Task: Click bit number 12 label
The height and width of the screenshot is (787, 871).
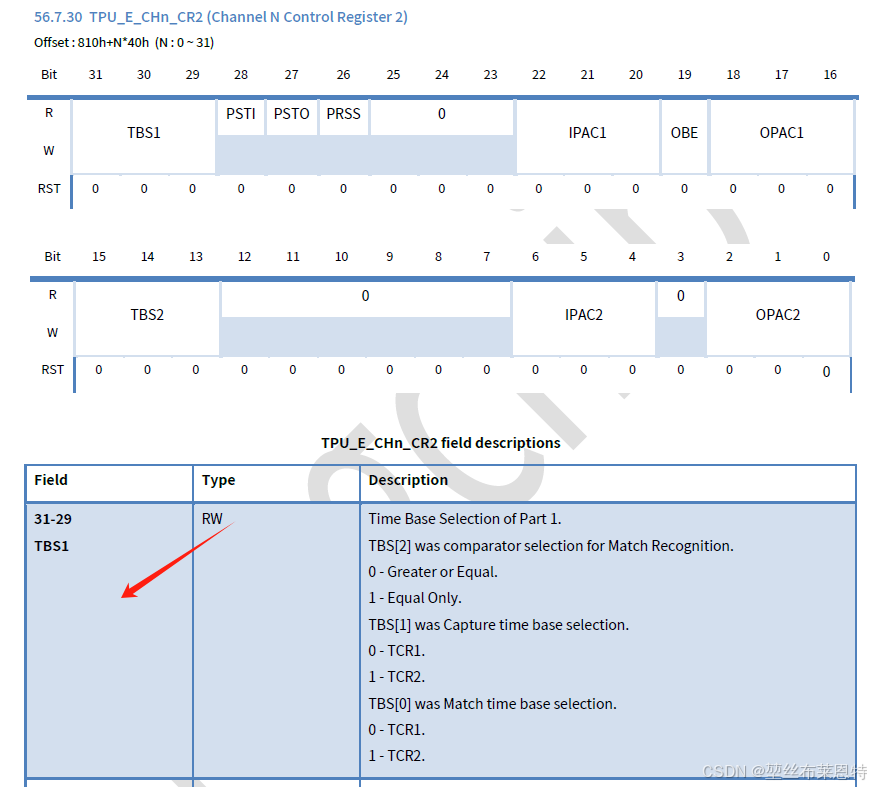Action: click(x=244, y=257)
